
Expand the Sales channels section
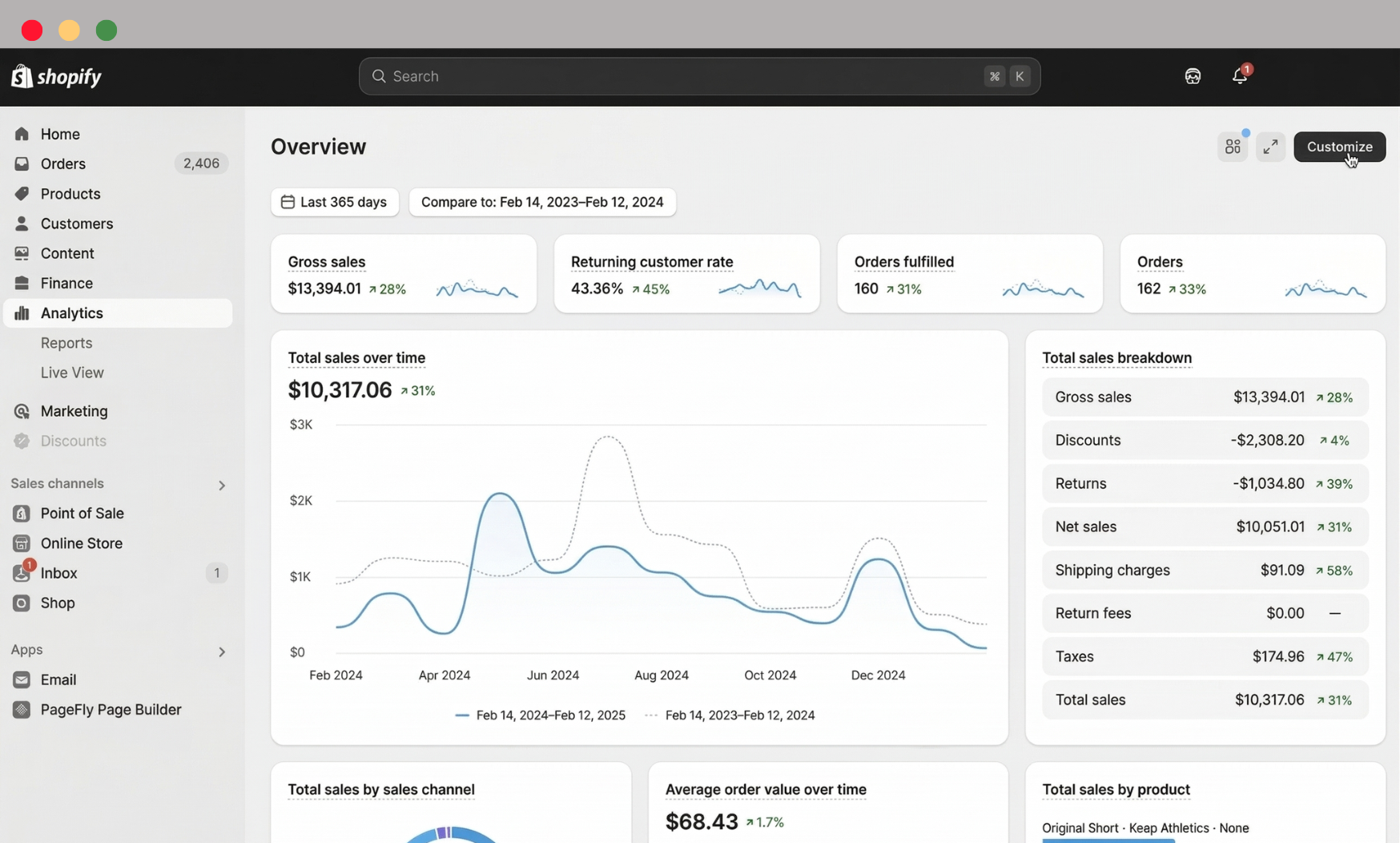pyautogui.click(x=222, y=485)
